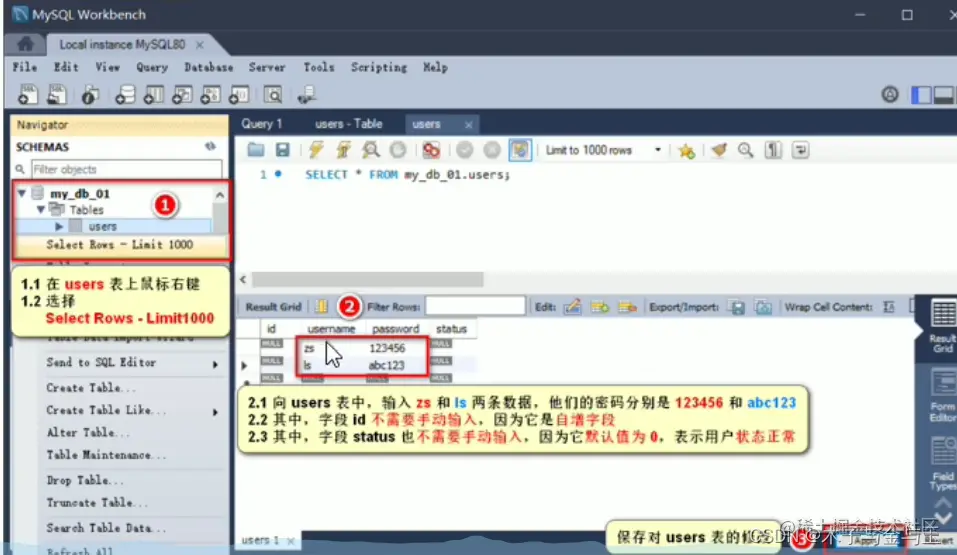This screenshot has width=957, height=555.
Task: Open the Database menu
Action: [x=209, y=67]
